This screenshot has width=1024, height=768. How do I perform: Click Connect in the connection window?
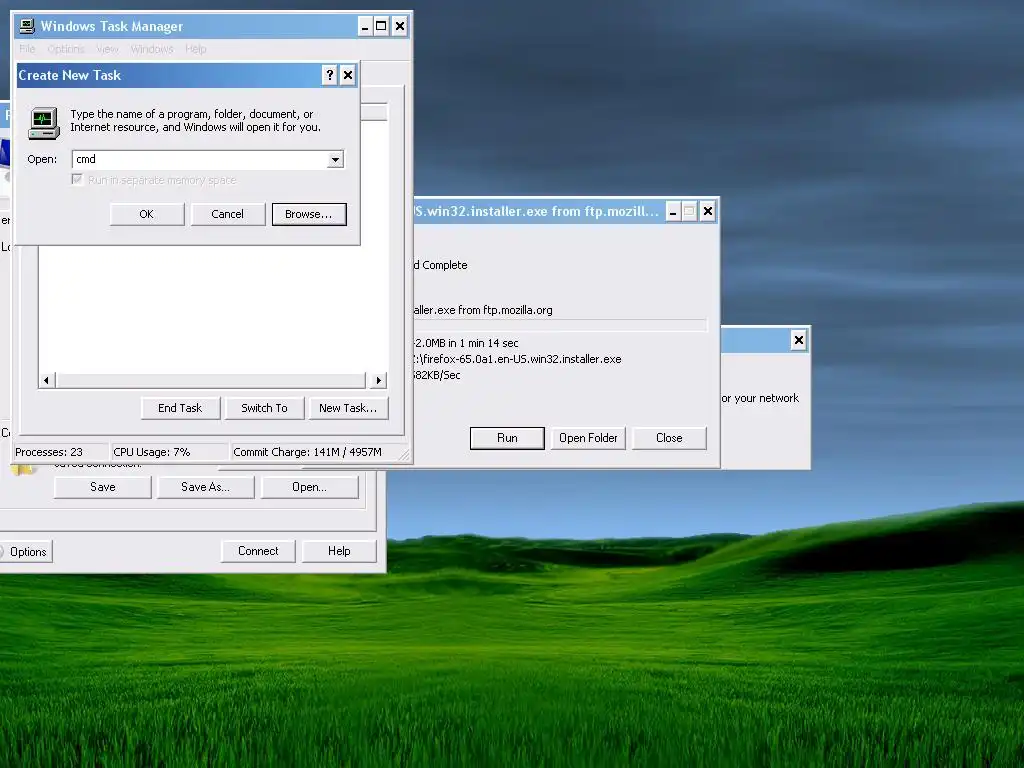click(x=258, y=551)
